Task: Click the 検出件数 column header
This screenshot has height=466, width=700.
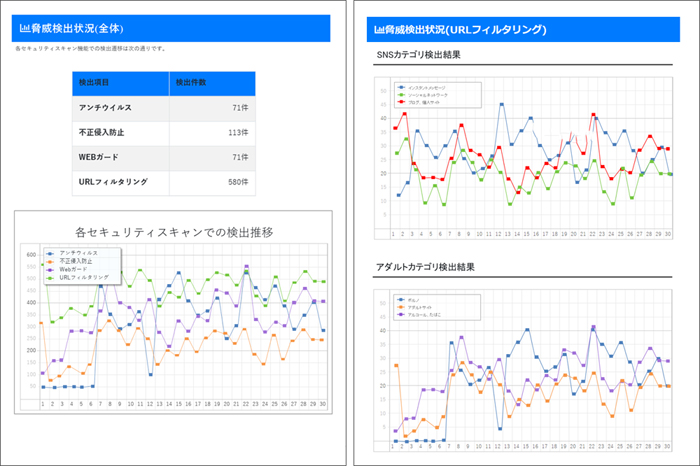Action: point(212,83)
